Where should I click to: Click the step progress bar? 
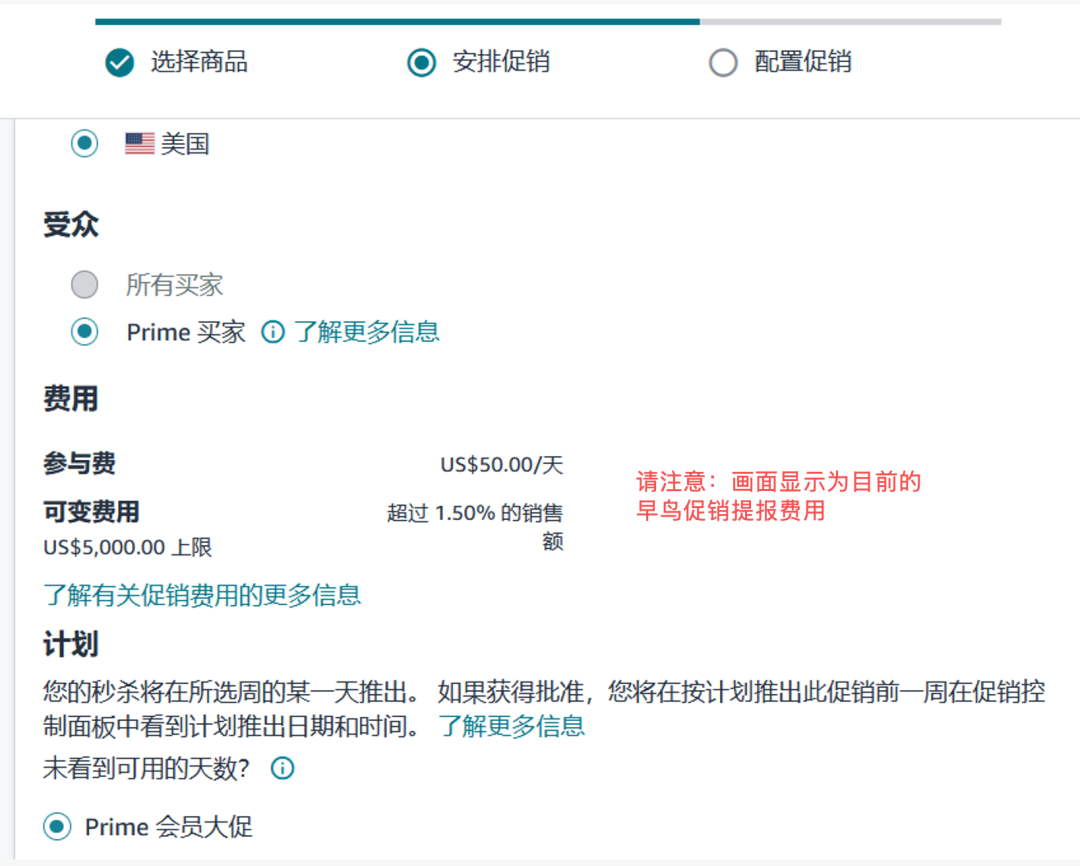click(x=548, y=22)
